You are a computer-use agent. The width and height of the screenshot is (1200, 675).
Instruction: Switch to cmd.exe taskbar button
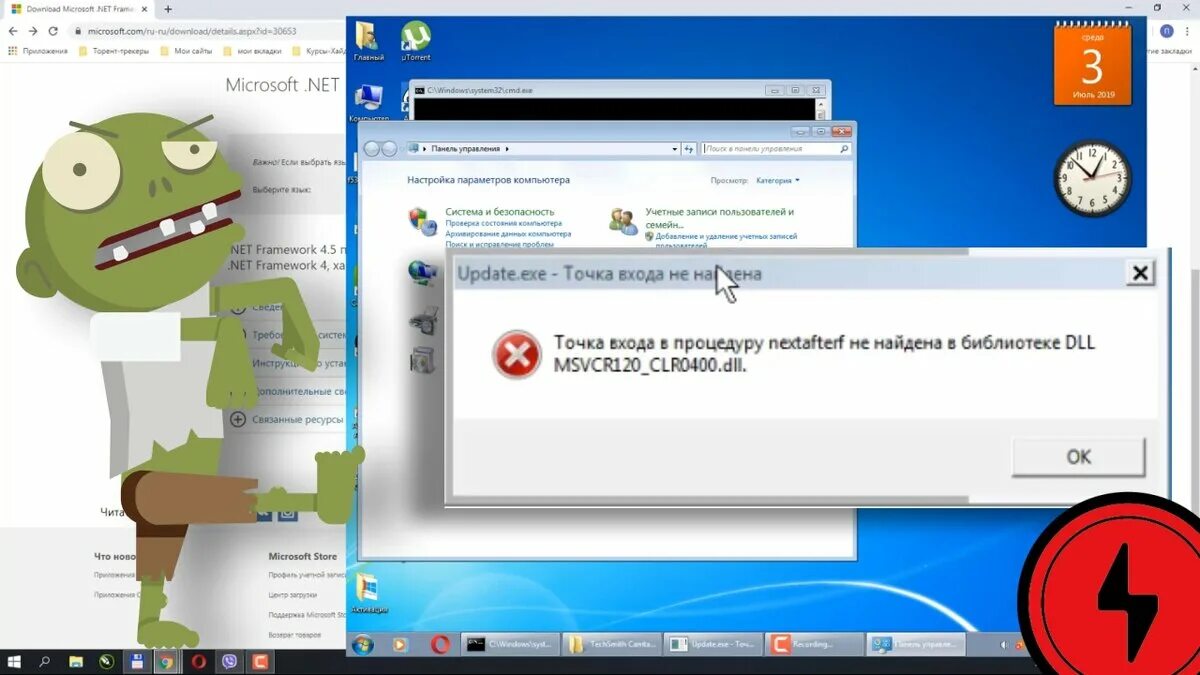(510, 645)
